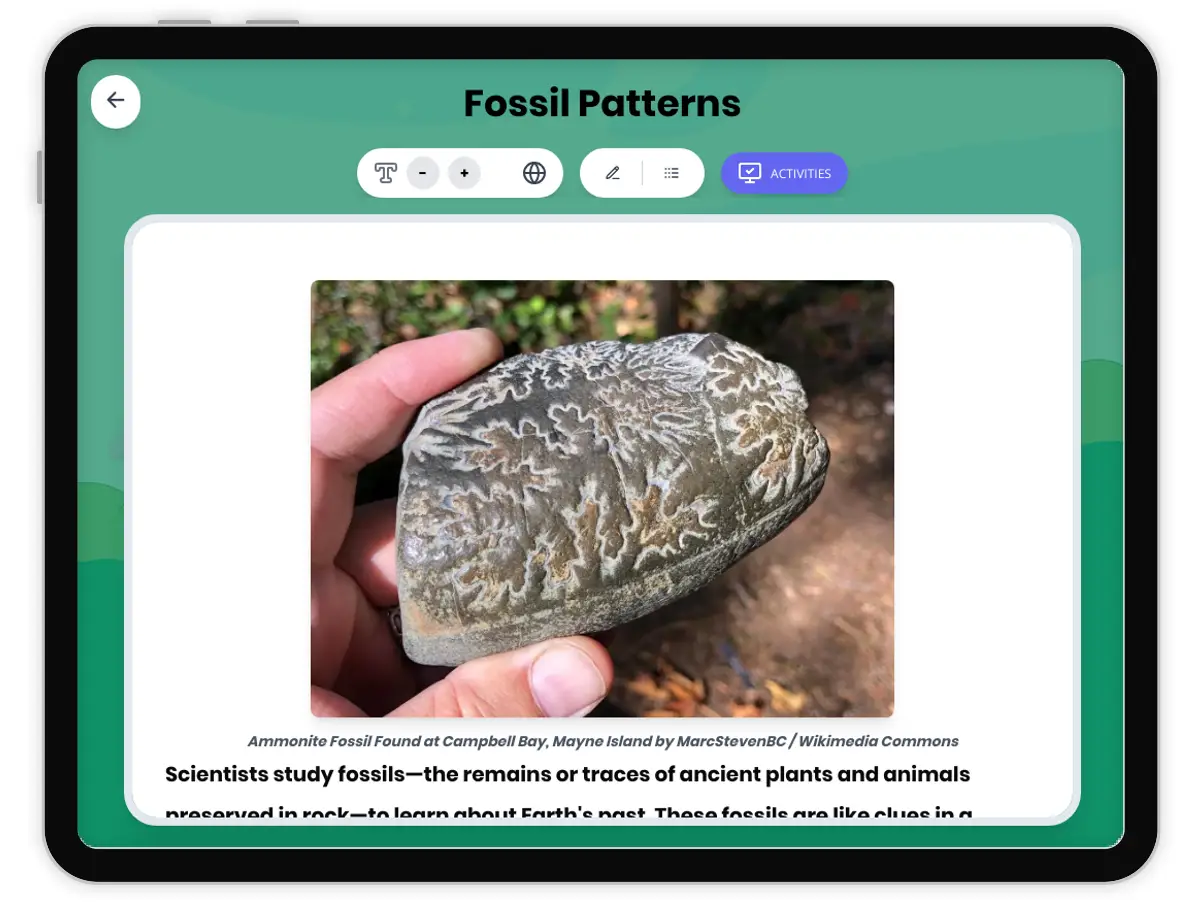Open the globe language selector
This screenshot has height=906, width=1200.
(x=534, y=174)
